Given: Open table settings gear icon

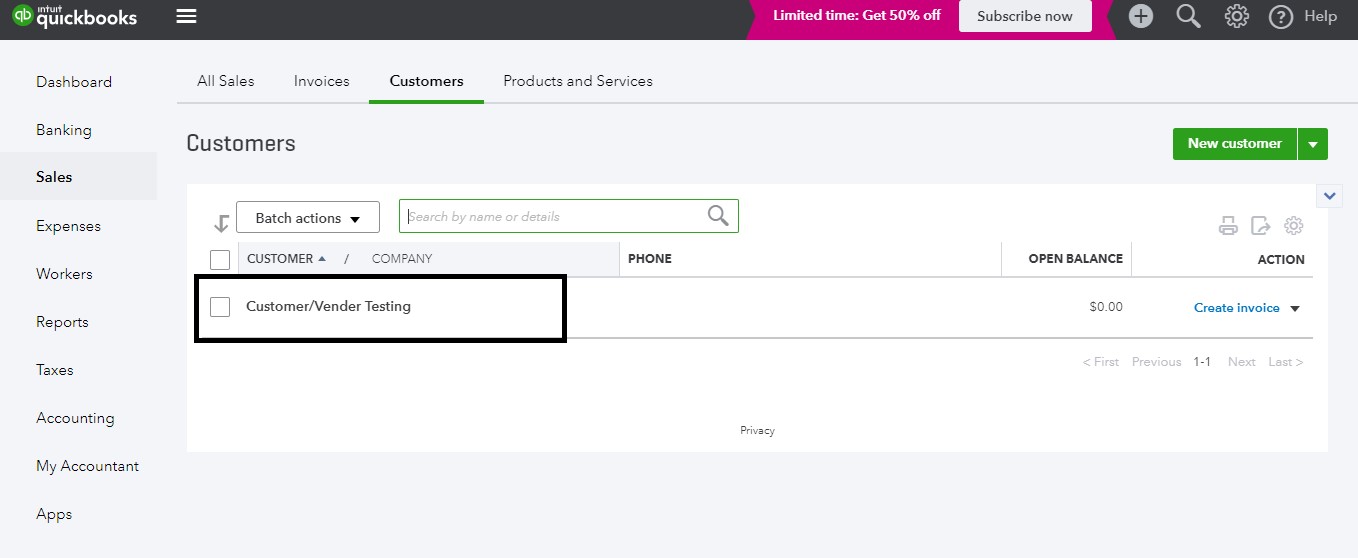Looking at the screenshot, I should (1294, 226).
